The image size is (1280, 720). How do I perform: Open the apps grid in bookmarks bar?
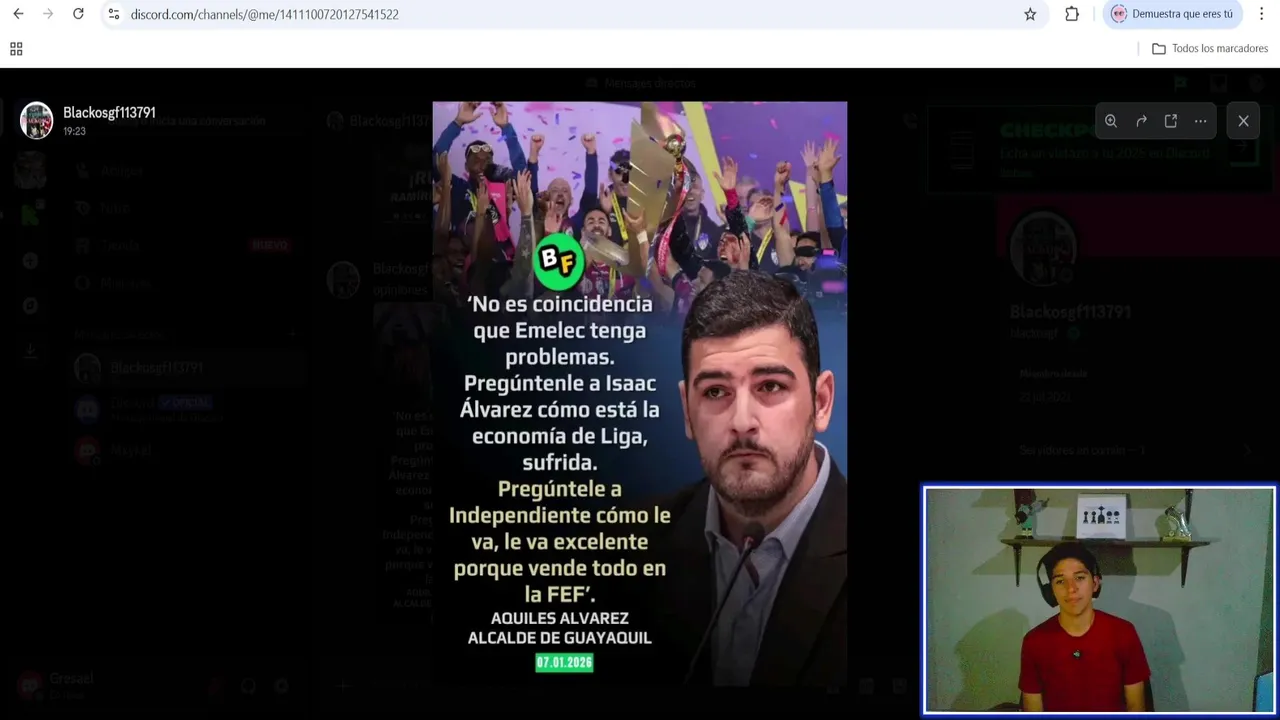point(16,49)
